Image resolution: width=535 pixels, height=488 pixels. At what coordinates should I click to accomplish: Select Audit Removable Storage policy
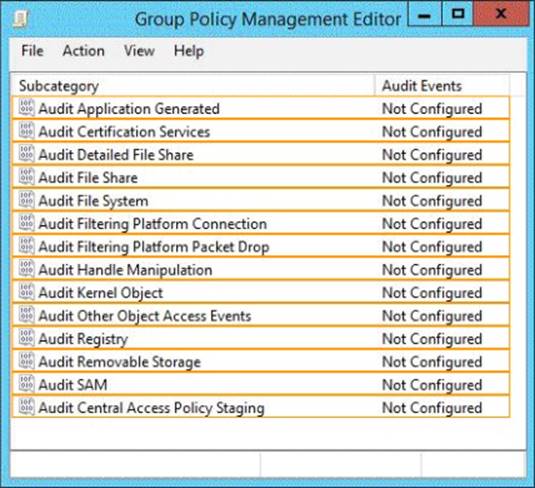click(261, 361)
